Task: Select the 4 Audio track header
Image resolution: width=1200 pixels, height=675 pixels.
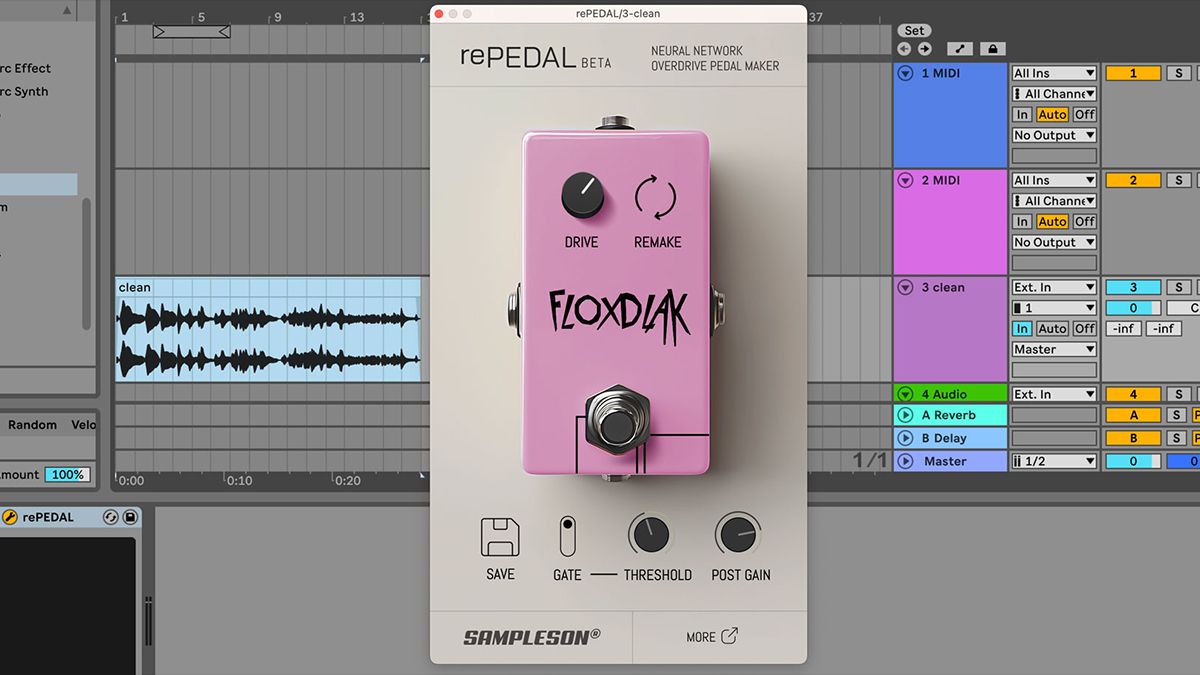Action: click(x=950, y=394)
